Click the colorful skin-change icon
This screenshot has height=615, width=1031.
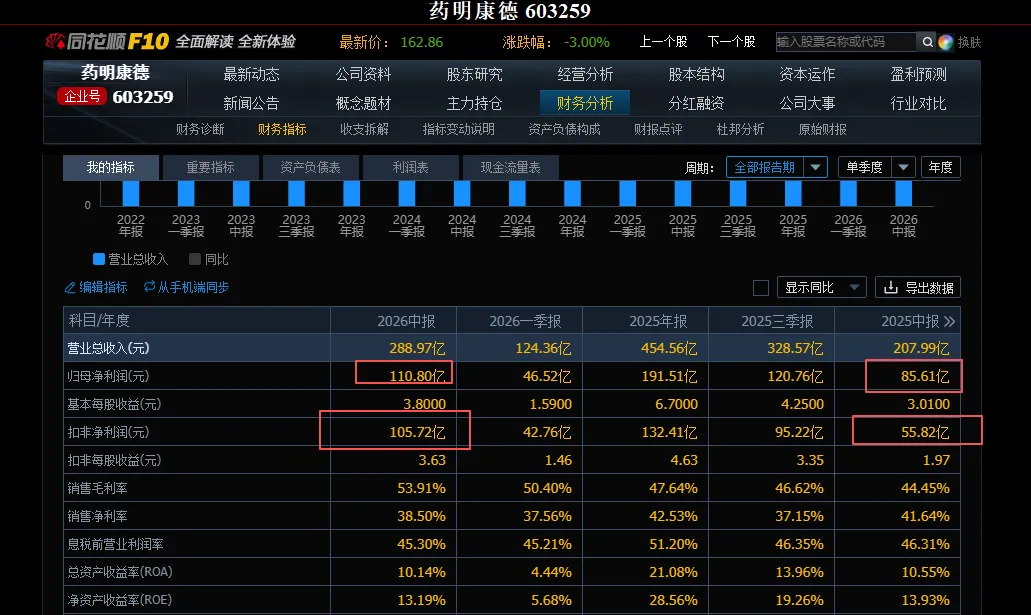point(946,42)
